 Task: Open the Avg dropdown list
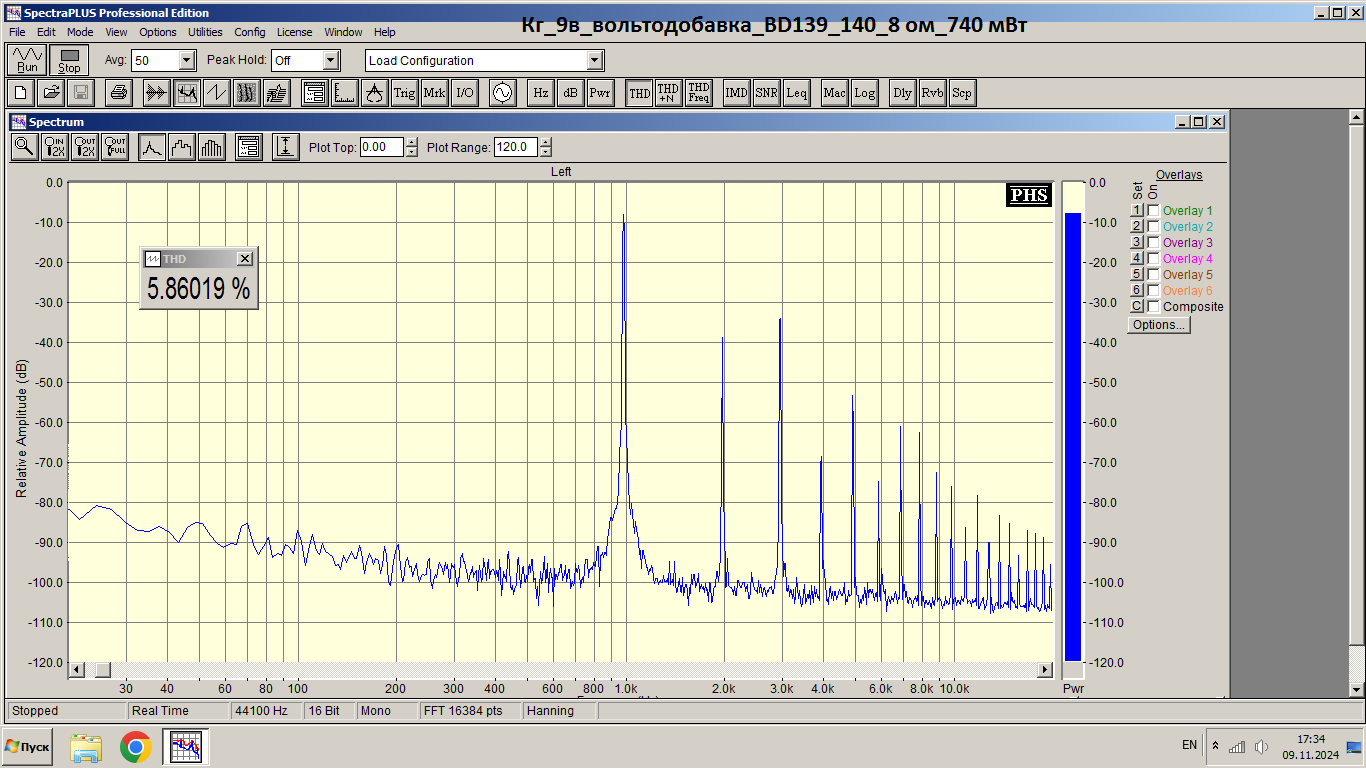tap(186, 60)
